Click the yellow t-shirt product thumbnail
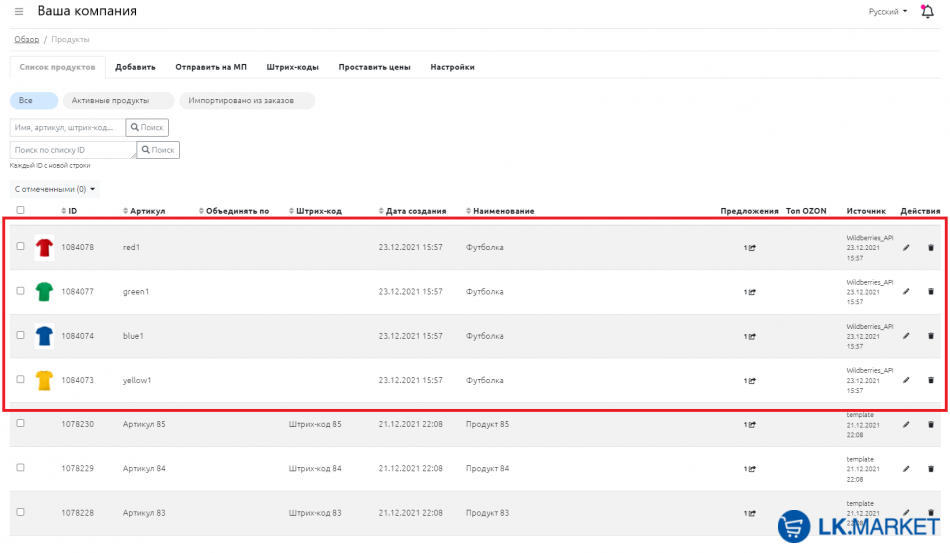Viewport: 950px width, 553px height. 44,381
